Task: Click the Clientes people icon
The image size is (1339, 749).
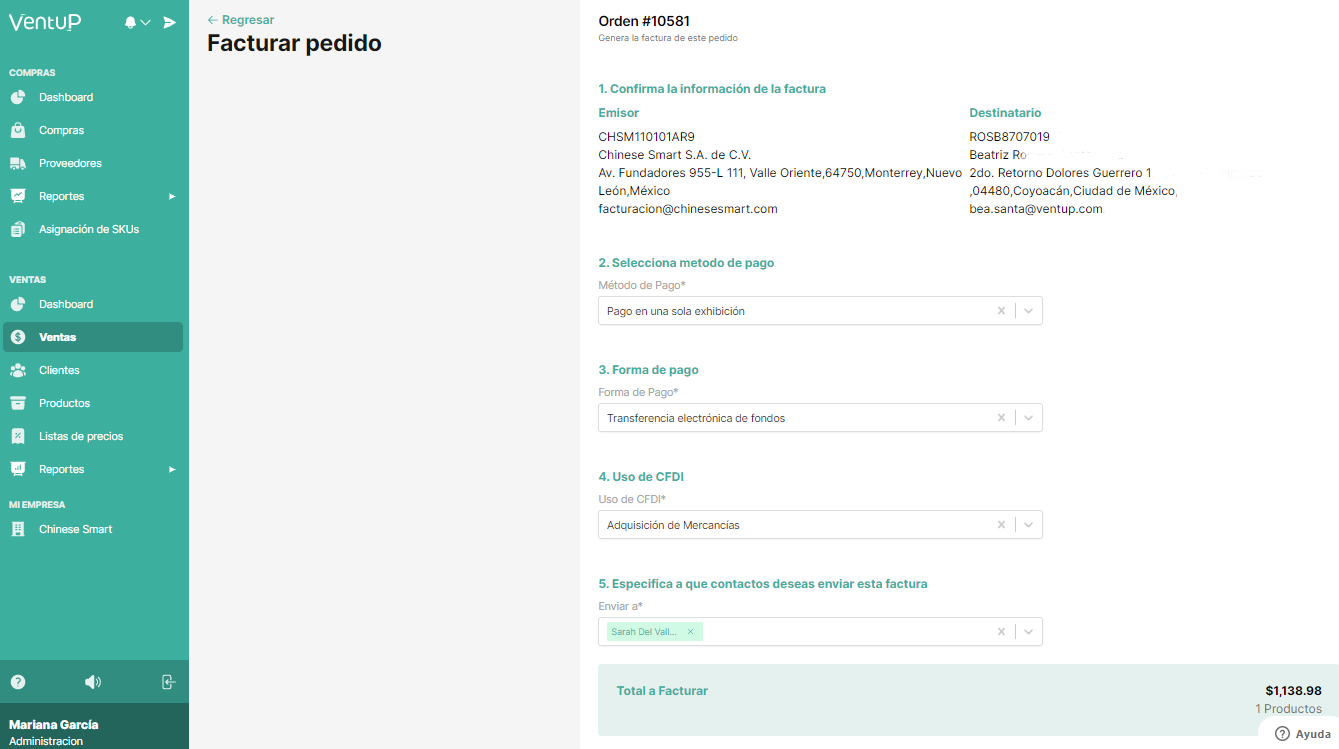Action: pos(18,370)
